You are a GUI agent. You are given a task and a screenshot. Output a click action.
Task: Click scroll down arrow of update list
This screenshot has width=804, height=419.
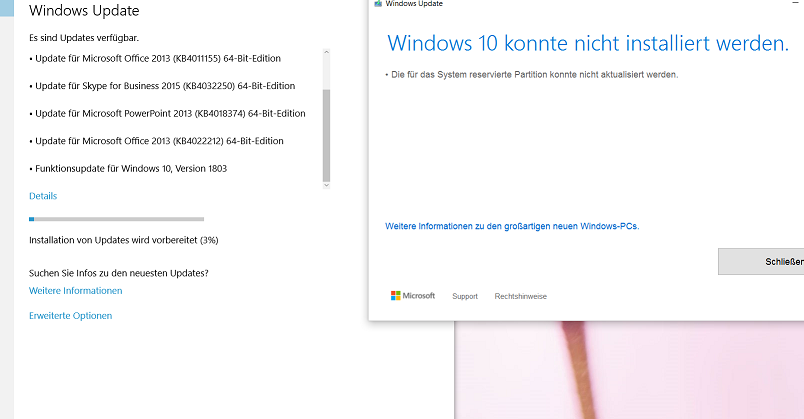click(326, 185)
